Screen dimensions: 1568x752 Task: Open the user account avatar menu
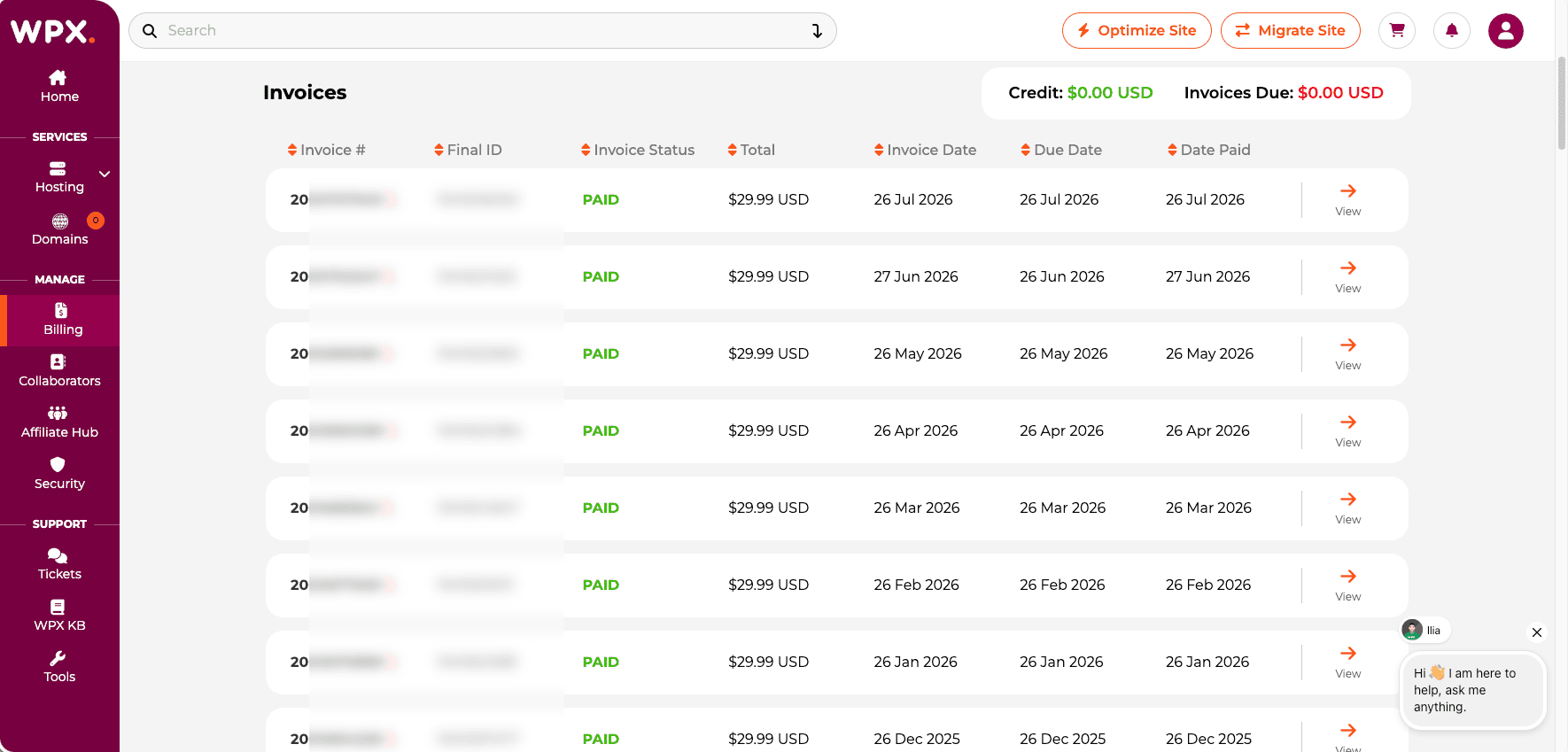coord(1506,31)
